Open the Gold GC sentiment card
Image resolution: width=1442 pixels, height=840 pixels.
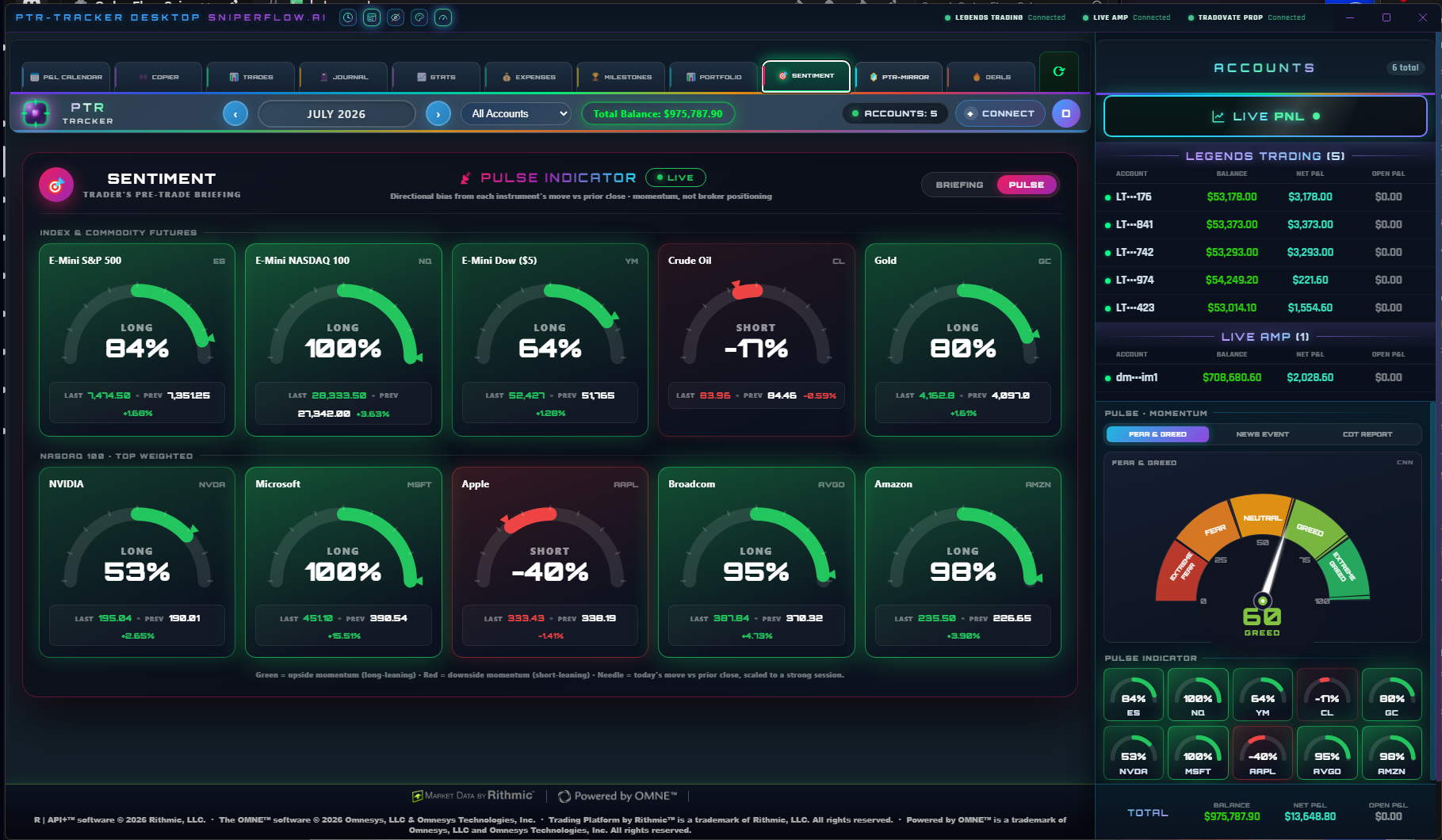point(962,340)
